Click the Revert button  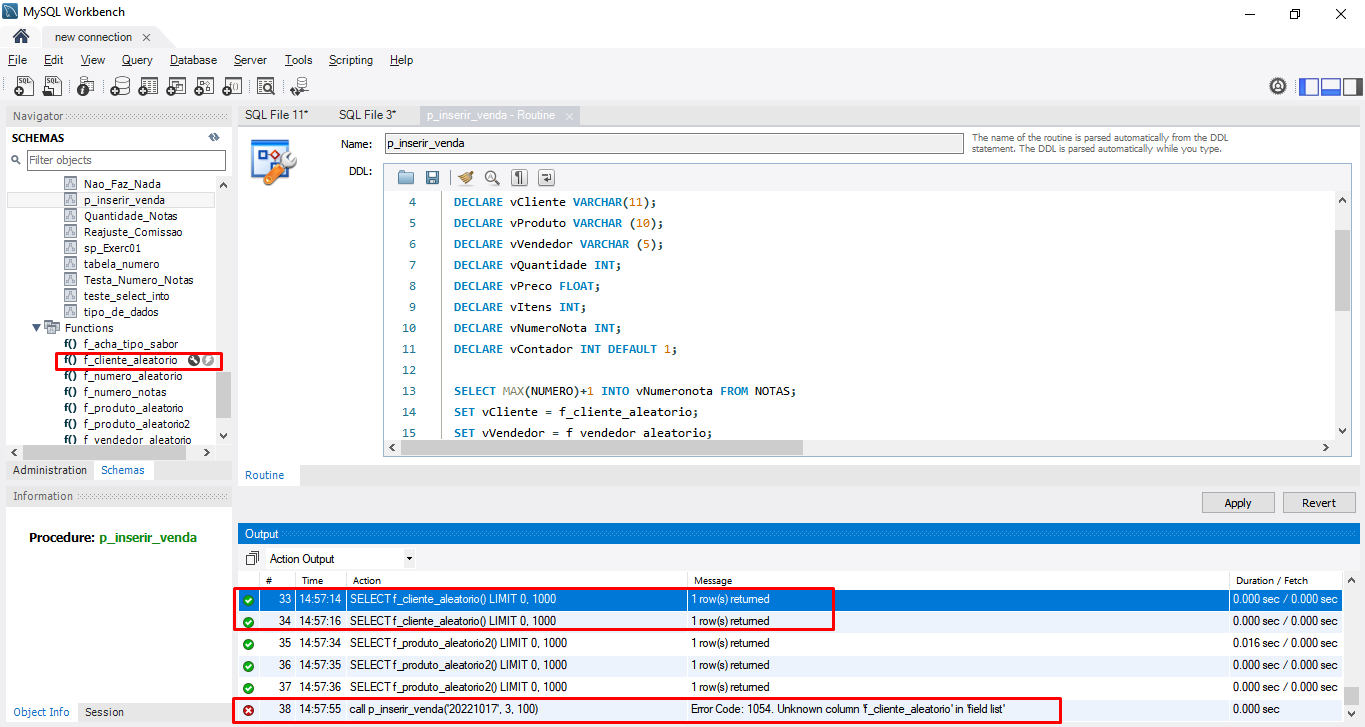1319,503
